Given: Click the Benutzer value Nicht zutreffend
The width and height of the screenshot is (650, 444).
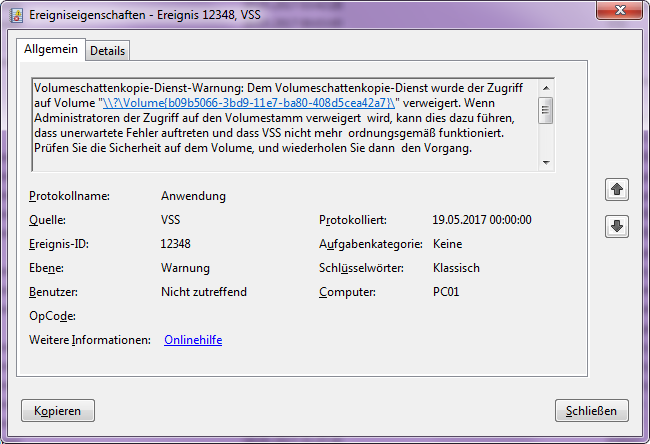Looking at the screenshot, I should [203, 292].
